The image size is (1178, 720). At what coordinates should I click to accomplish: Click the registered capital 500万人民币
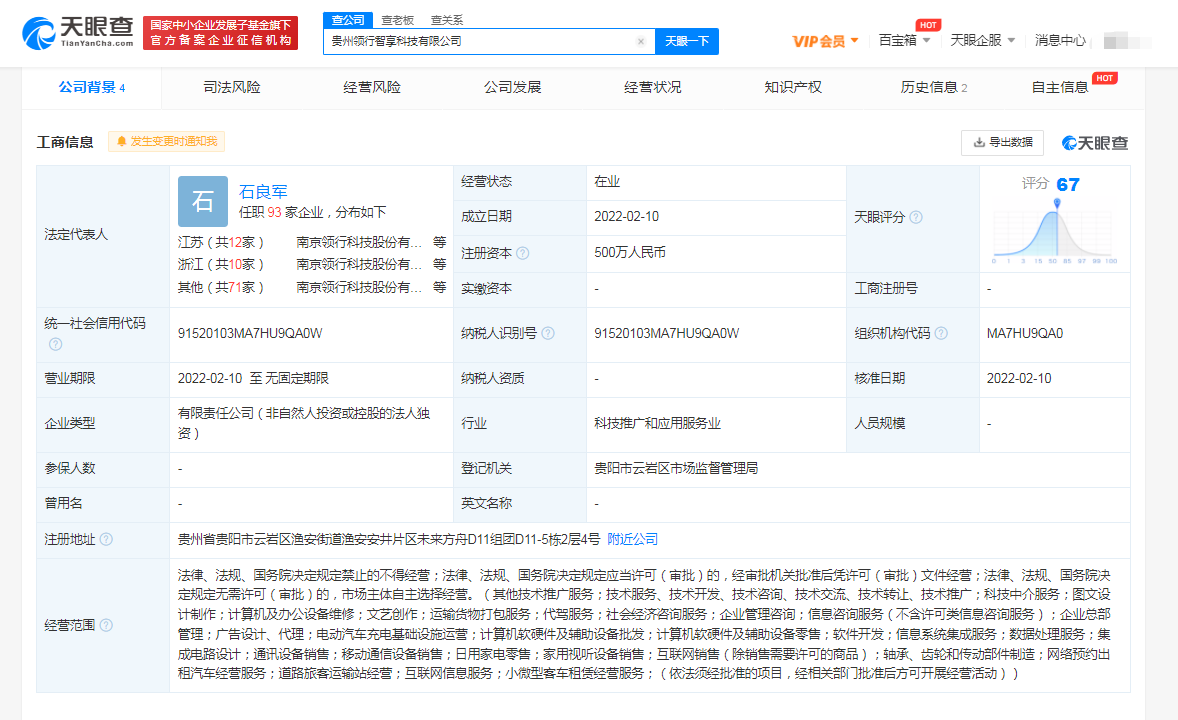coord(630,253)
